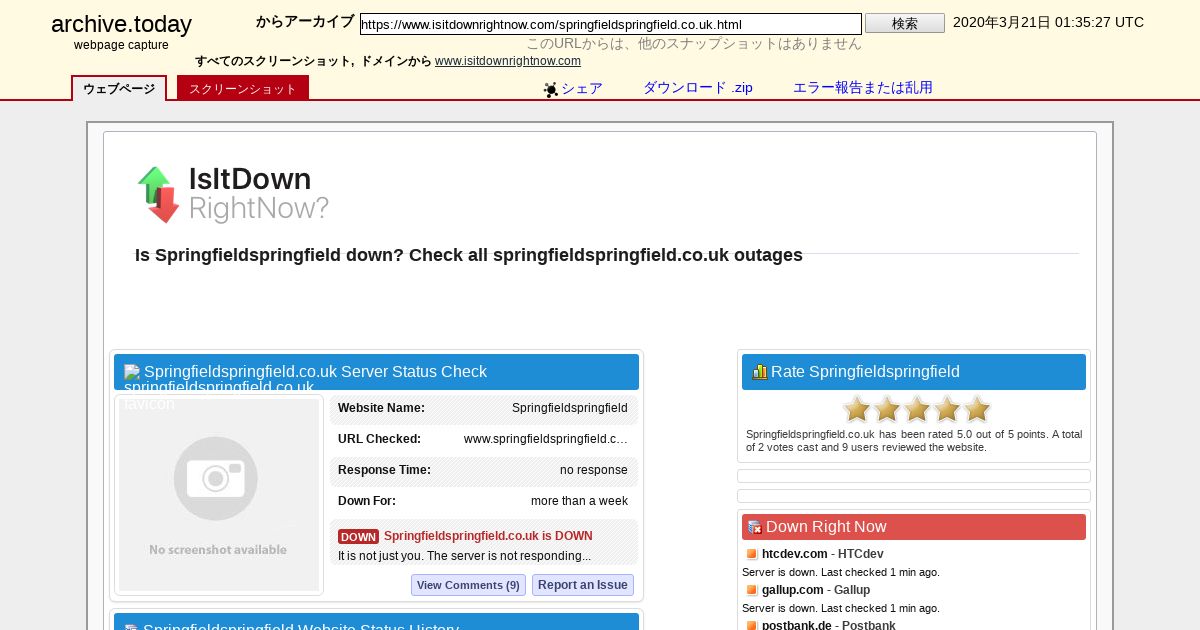Click the orange icon beside postbank.de
This screenshot has width=1200, height=630.
(x=752, y=626)
